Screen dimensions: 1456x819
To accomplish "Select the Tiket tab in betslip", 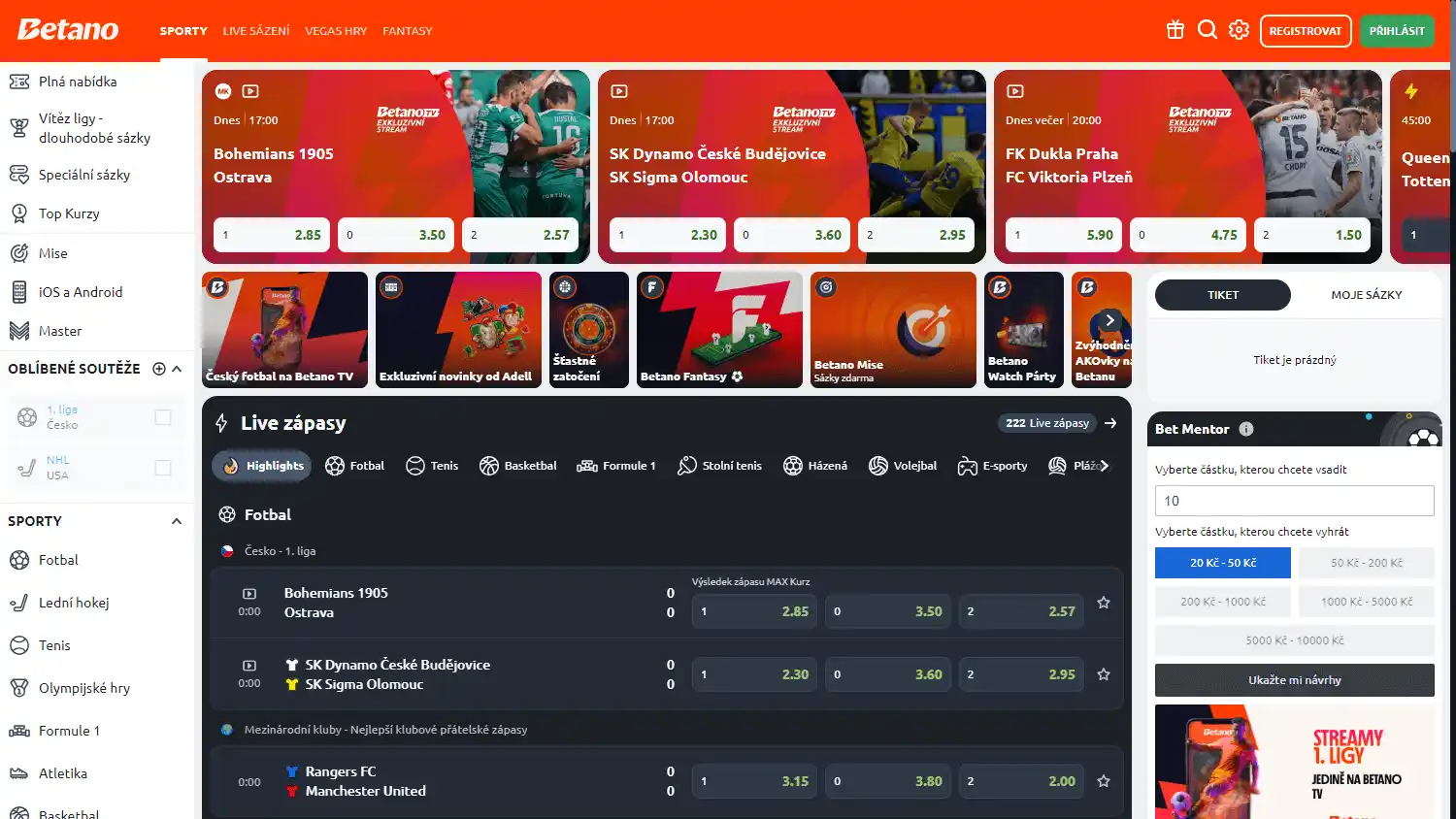I will tap(1223, 295).
